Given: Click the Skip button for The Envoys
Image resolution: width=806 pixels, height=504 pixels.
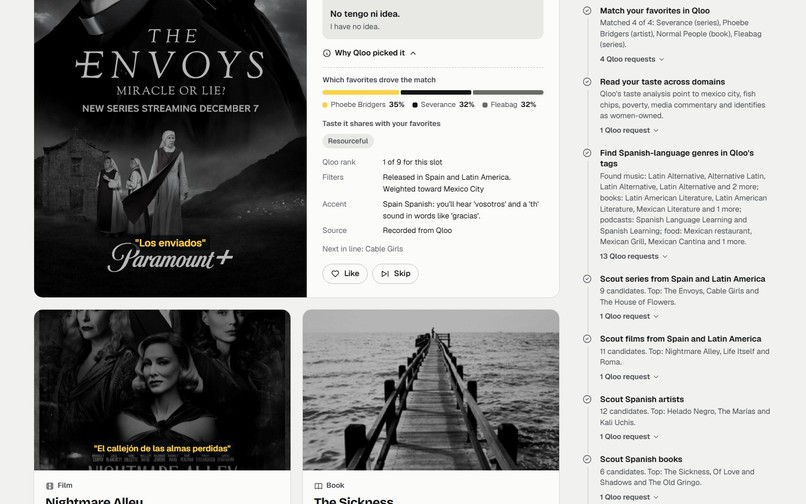Looking at the screenshot, I should [x=395, y=274].
